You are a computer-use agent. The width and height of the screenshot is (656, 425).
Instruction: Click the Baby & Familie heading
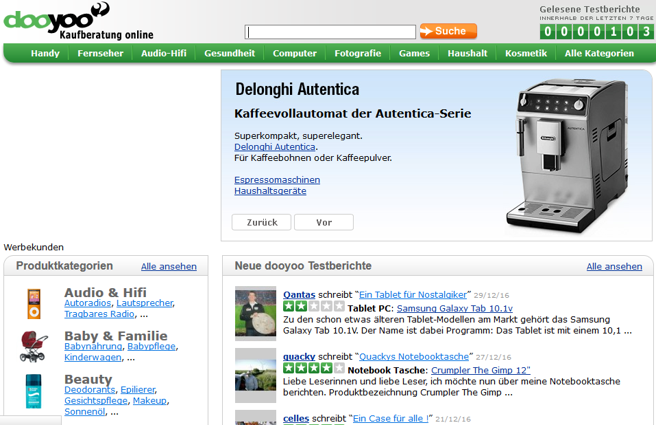[x=116, y=335]
